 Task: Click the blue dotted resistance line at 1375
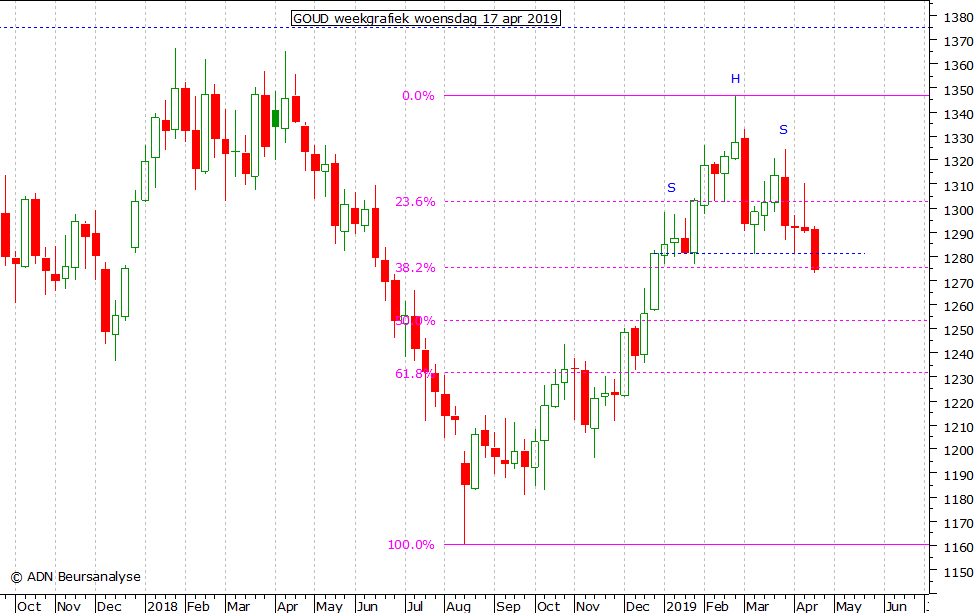point(464,27)
